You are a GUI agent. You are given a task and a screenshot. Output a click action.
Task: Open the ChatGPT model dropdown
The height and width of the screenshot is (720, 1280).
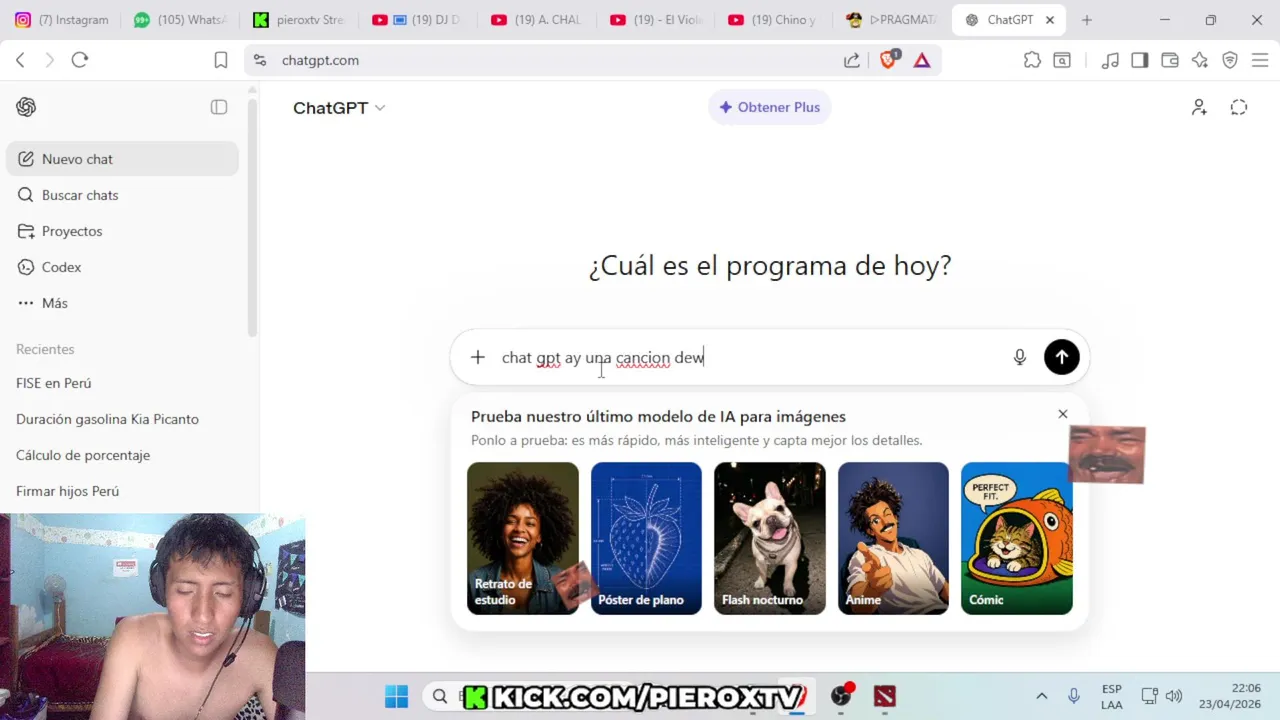[x=339, y=108]
